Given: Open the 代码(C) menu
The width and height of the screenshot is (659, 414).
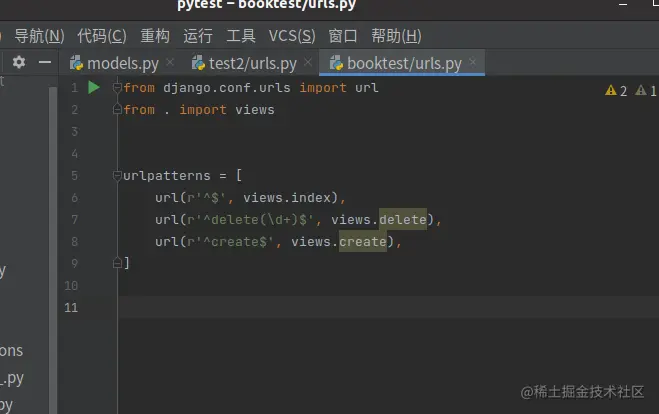Looking at the screenshot, I should pyautogui.click(x=102, y=36).
